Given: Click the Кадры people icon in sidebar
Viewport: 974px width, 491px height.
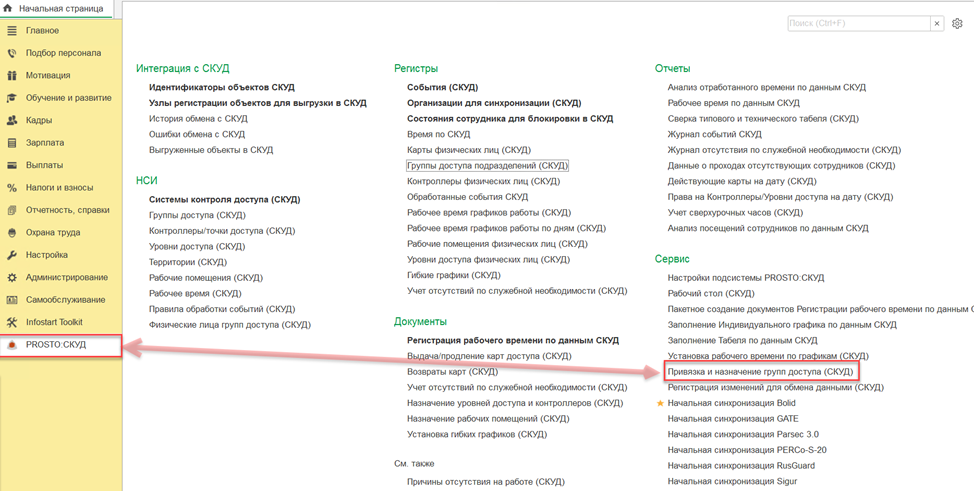Looking at the screenshot, I should coord(12,120).
